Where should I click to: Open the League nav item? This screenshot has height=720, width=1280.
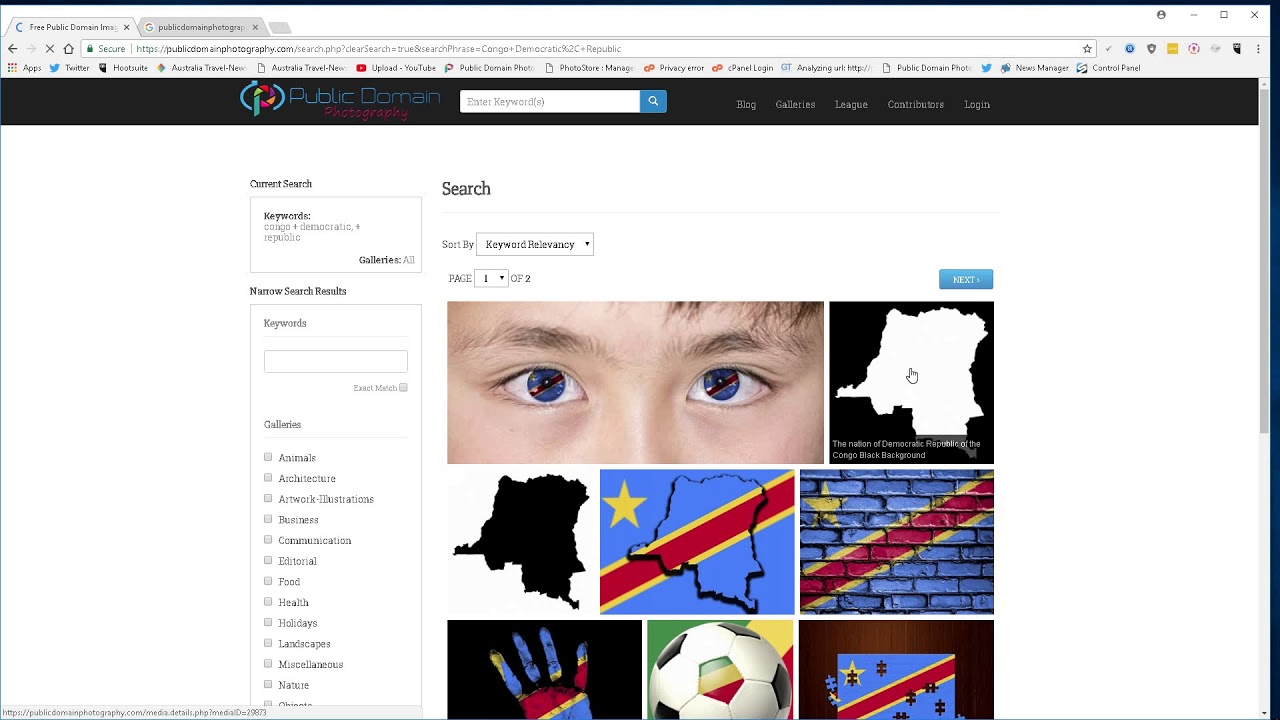pos(851,104)
